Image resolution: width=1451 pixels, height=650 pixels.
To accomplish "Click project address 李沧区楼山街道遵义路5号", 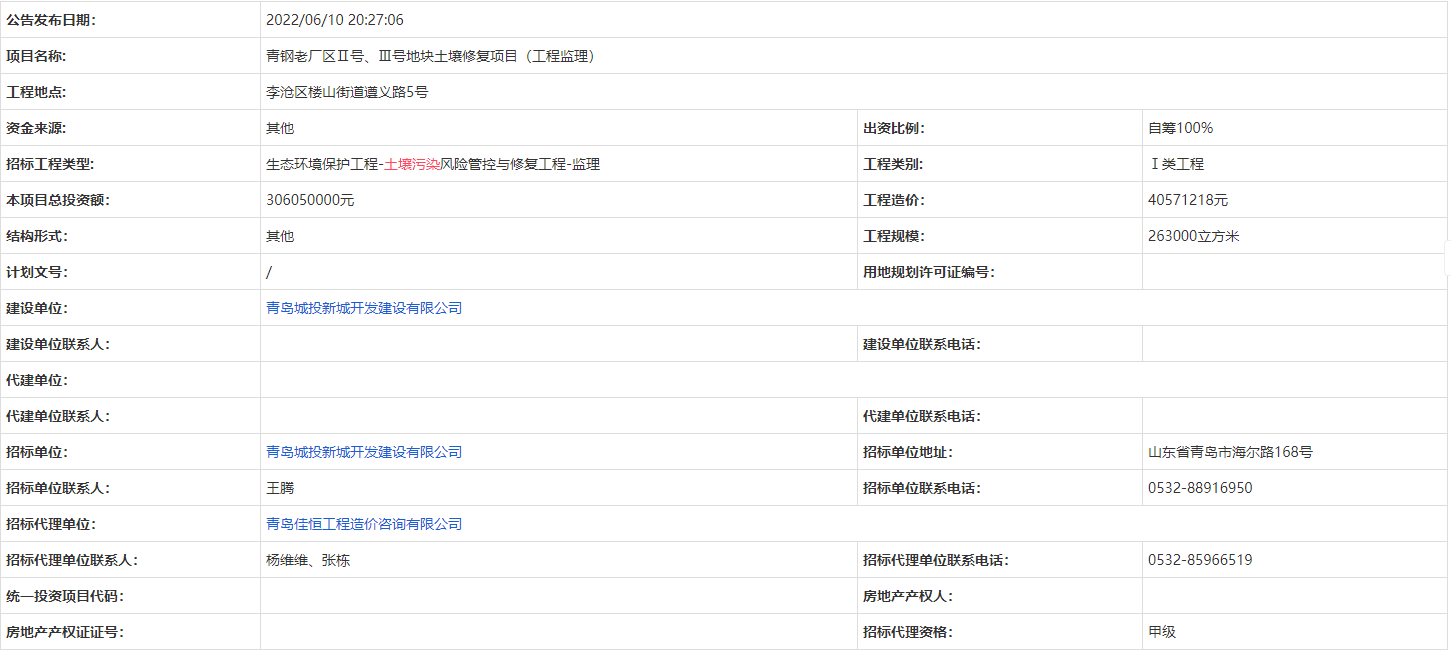I will point(347,92).
